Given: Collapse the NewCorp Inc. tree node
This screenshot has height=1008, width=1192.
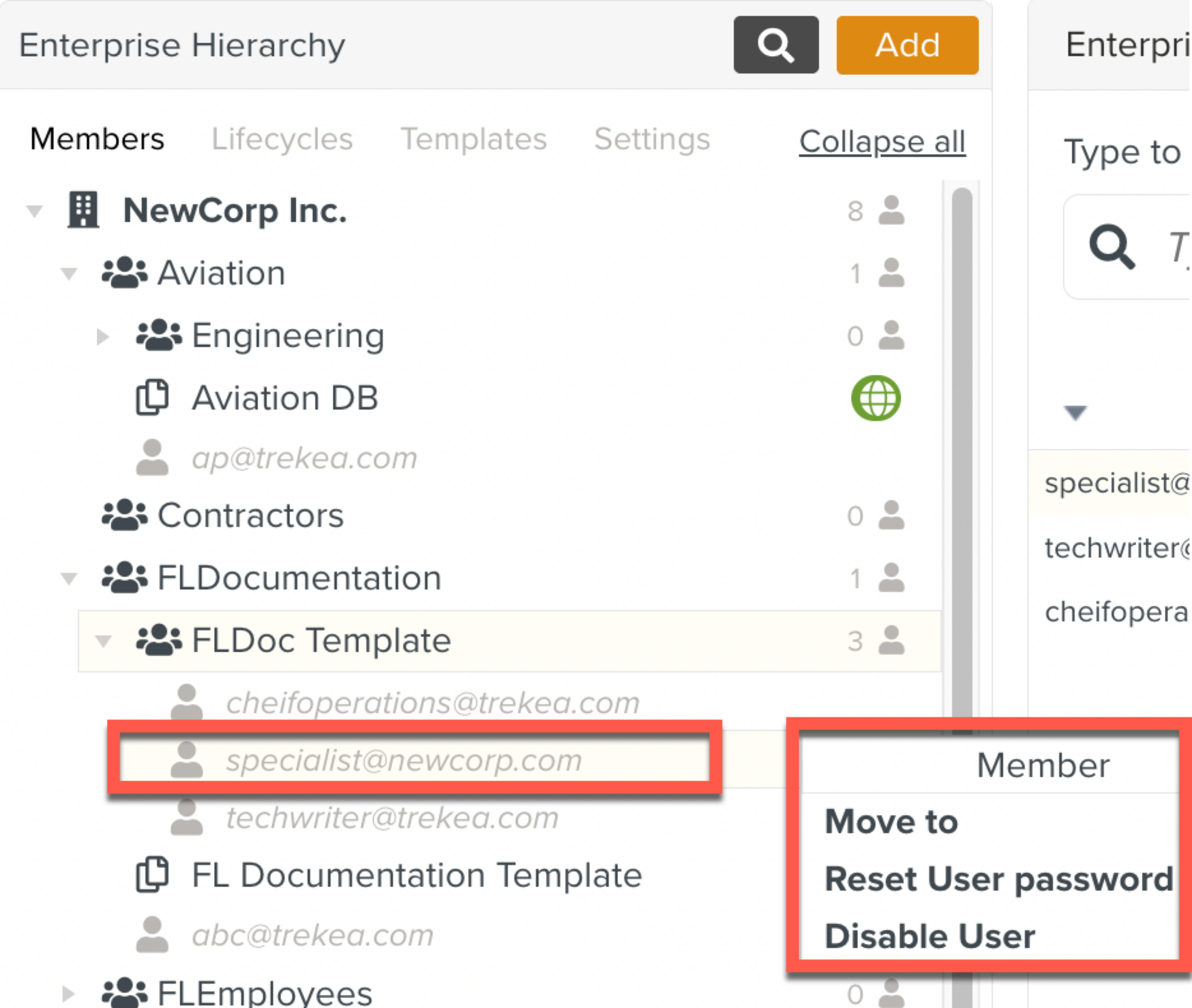Looking at the screenshot, I should click(x=34, y=212).
